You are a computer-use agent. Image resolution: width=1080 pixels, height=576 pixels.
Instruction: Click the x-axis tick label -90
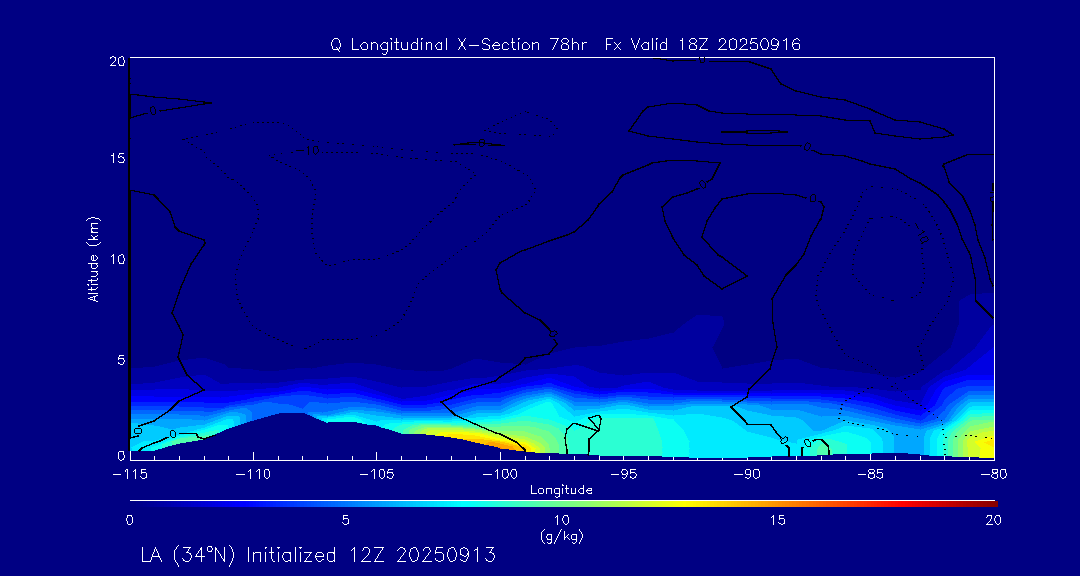click(747, 475)
